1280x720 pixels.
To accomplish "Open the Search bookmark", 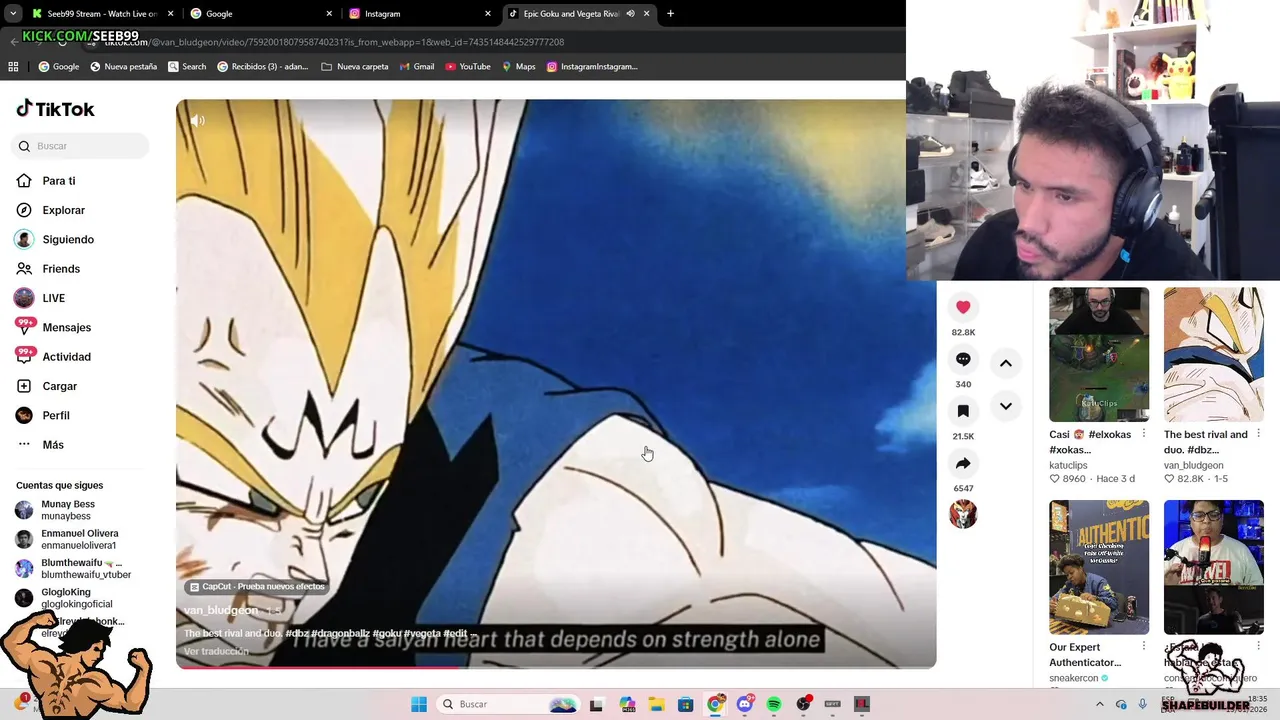I will tap(187, 67).
